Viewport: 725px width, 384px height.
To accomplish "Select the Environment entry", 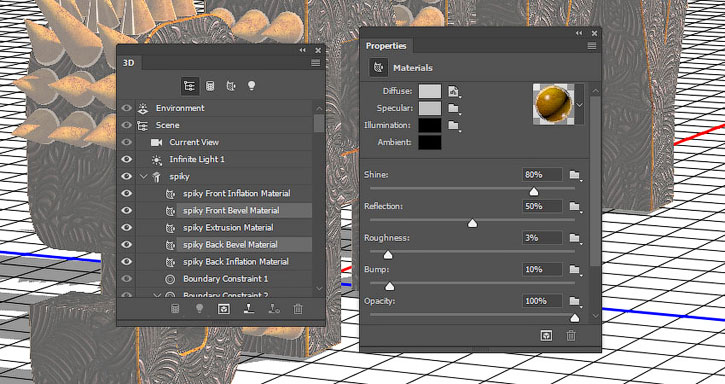I will (x=180, y=108).
